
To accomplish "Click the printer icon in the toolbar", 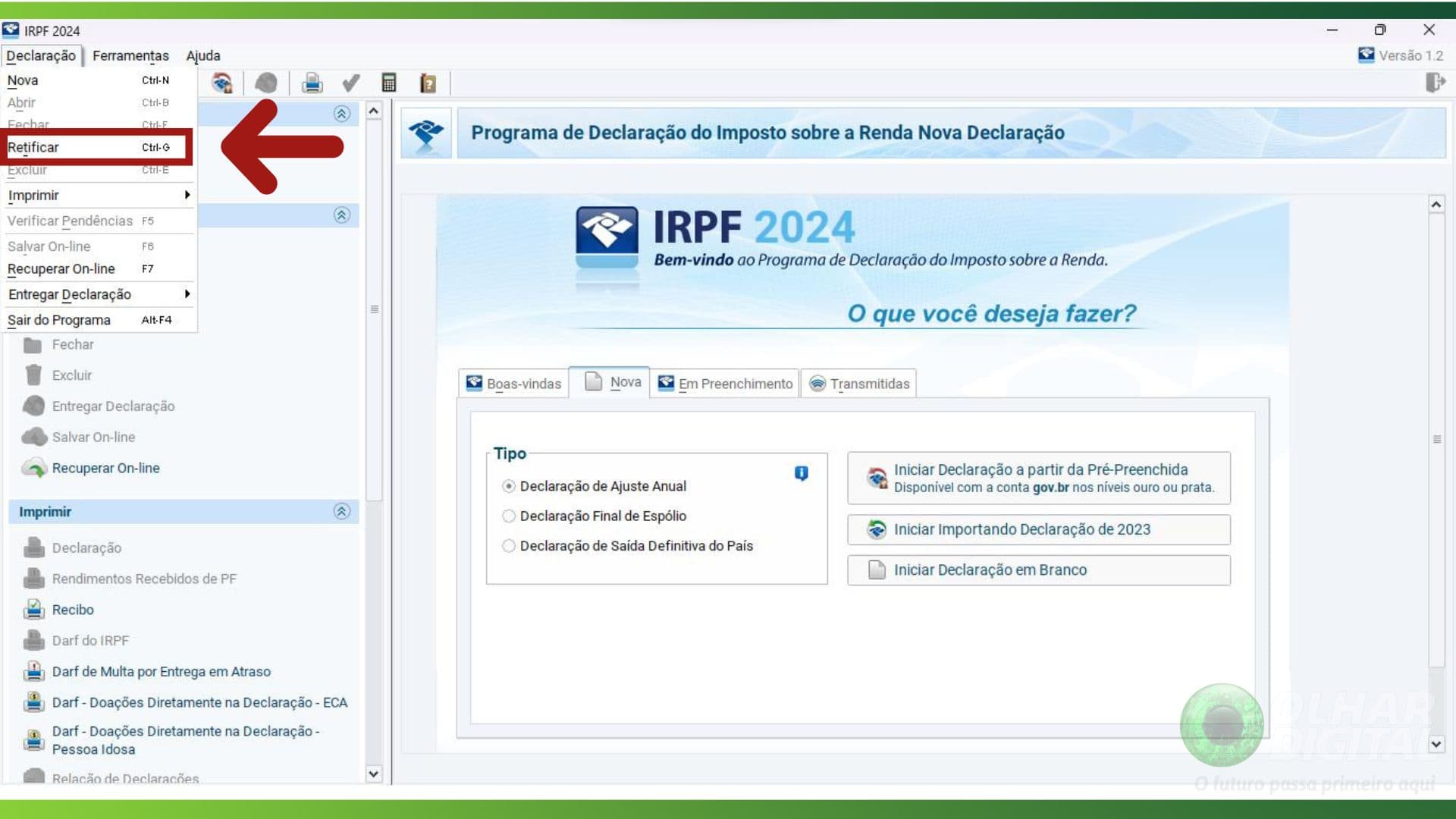I will tap(312, 83).
